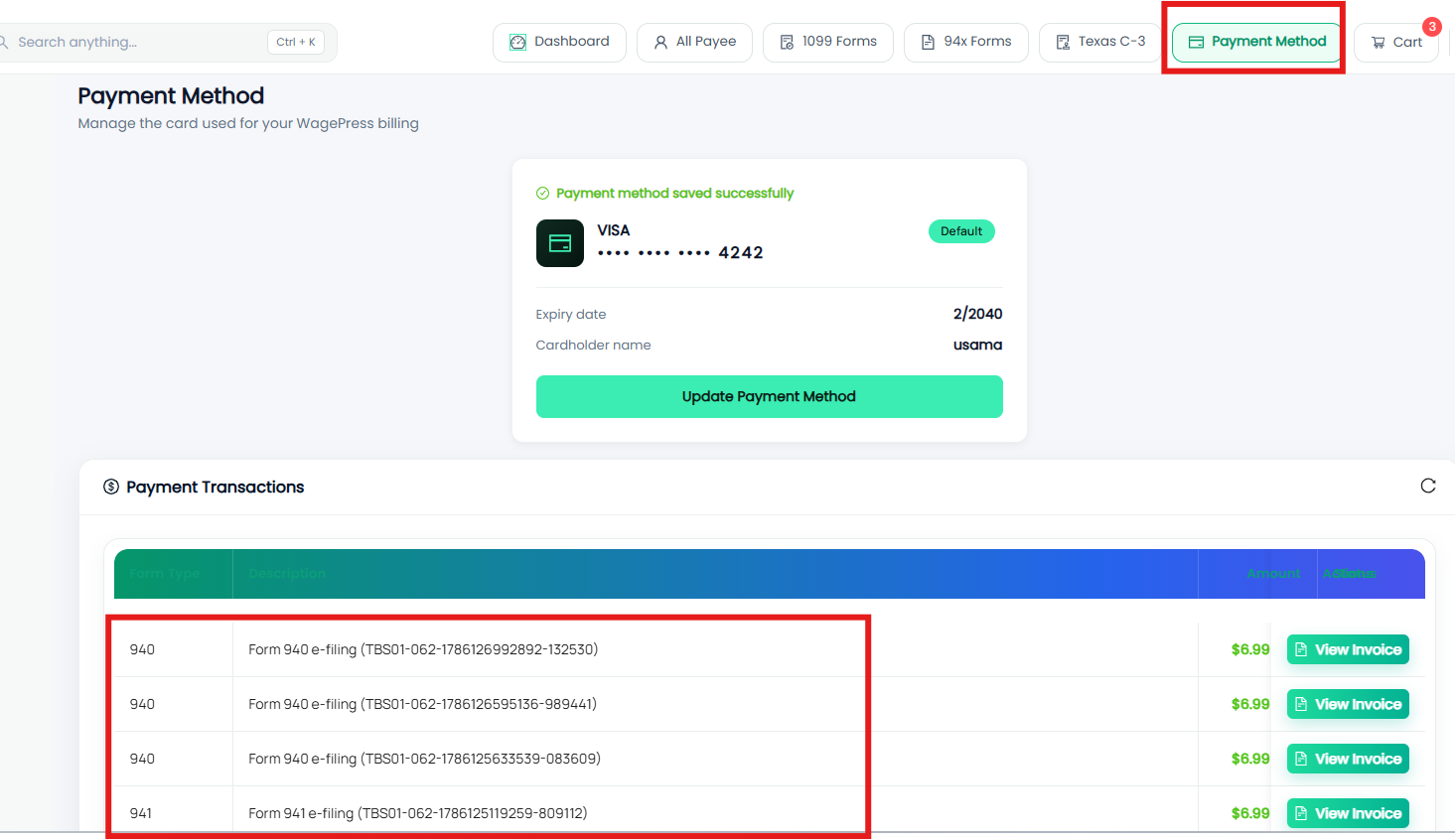Click the person icon on All Payee

(x=660, y=42)
